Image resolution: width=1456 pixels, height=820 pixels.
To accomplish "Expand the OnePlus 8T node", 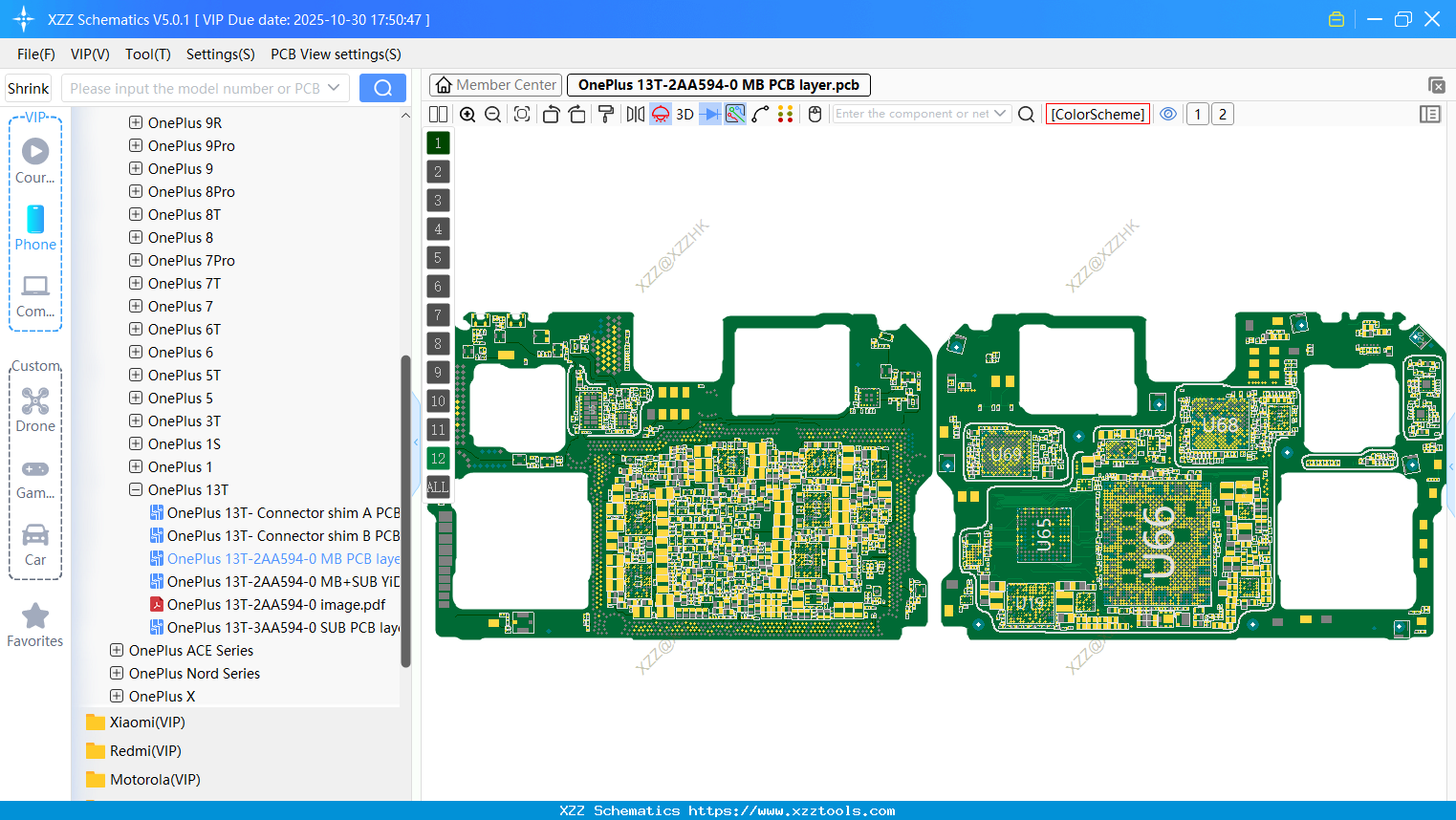I will 136,214.
